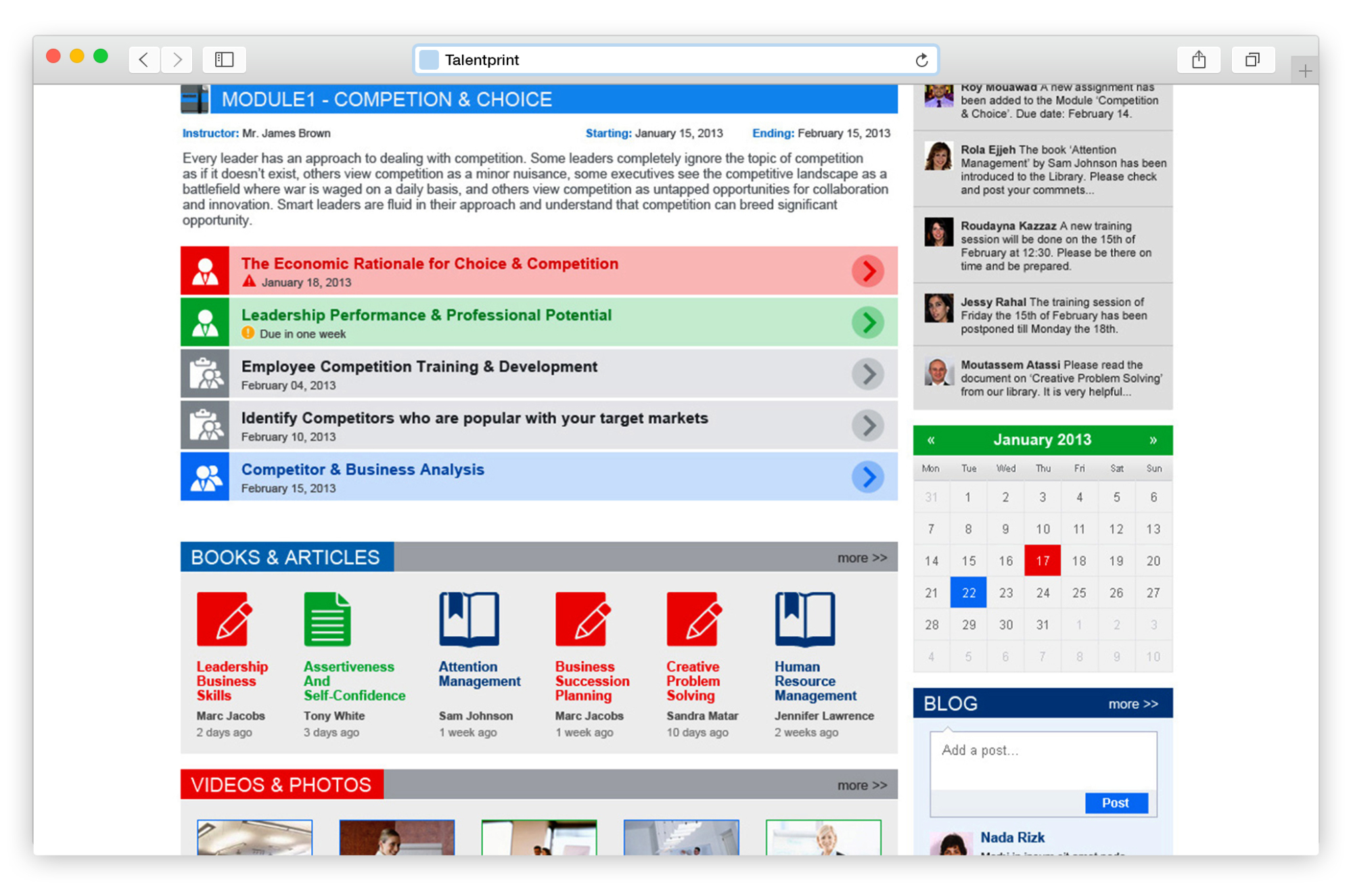Viewport: 1353px width, 896px height.
Task: Toggle the browser sidebar icon
Action: coord(224,60)
